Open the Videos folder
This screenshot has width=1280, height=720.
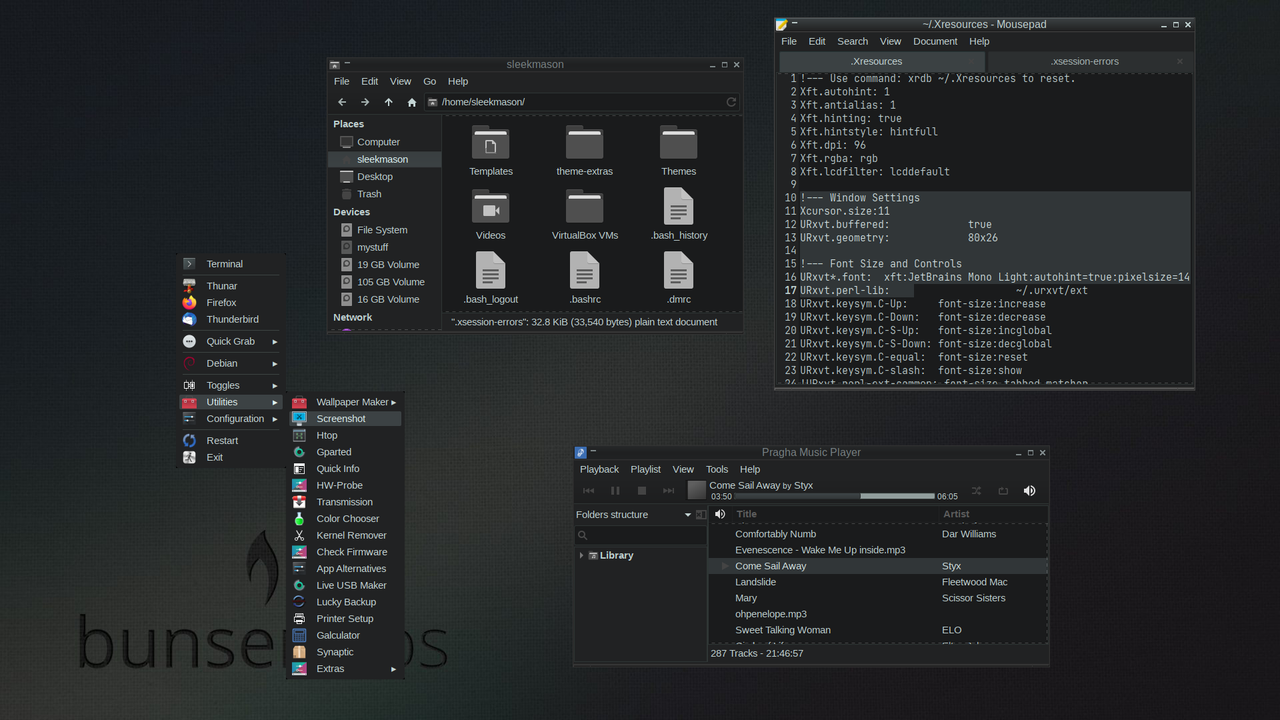pos(491,215)
